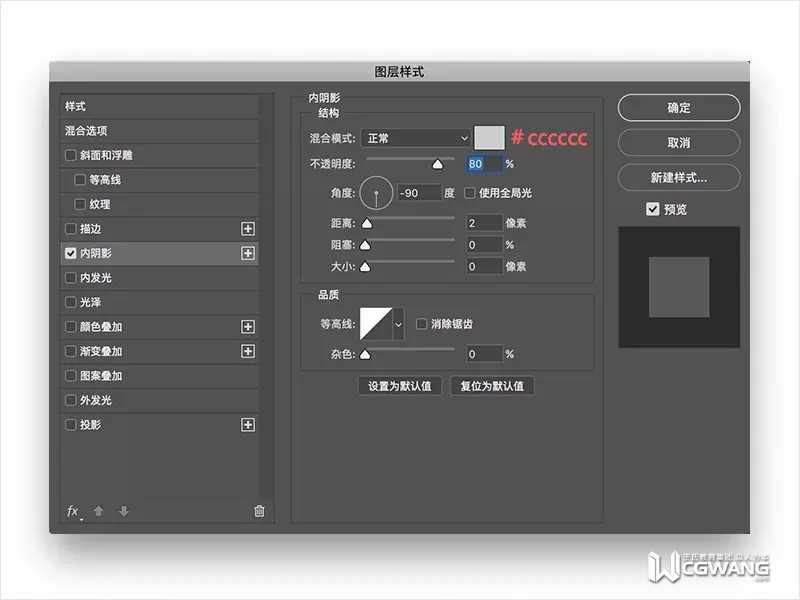Click the 等高线 contour thumbnail
Screen dimensions: 800x600
pyautogui.click(x=376, y=324)
